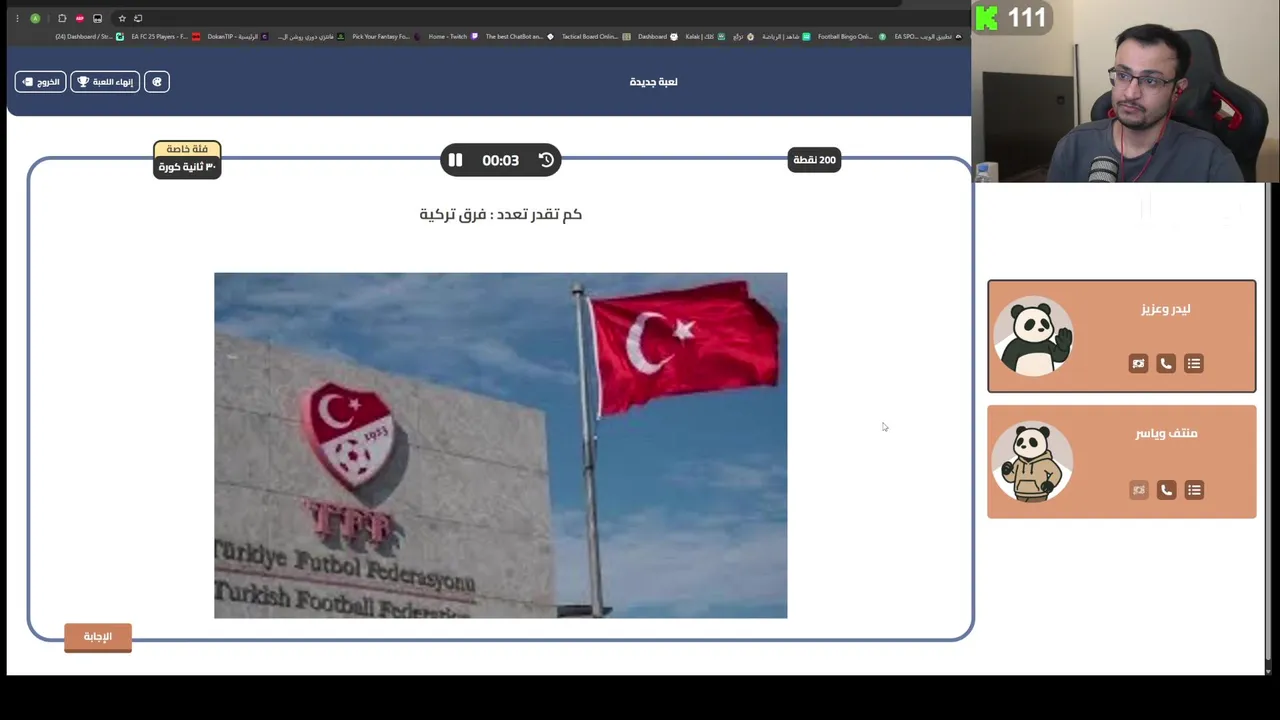Open the EA FC 25 Players bookmark
Image resolution: width=1280 pixels, height=720 pixels.
click(166, 37)
